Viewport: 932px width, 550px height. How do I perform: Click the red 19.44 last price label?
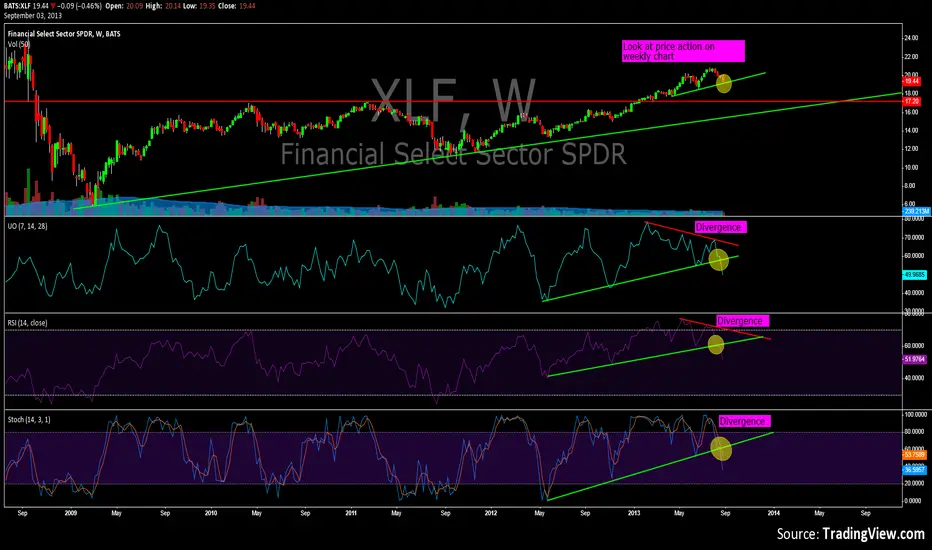point(911,81)
